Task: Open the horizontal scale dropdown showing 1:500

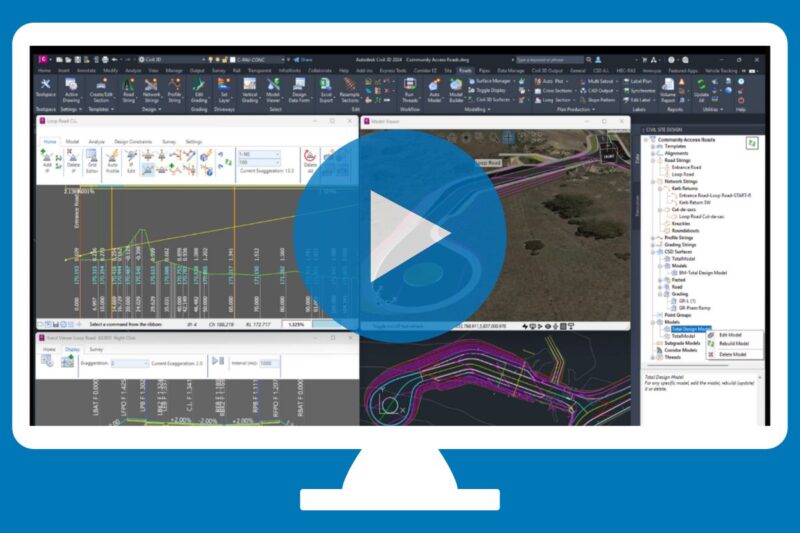Action: point(256,153)
